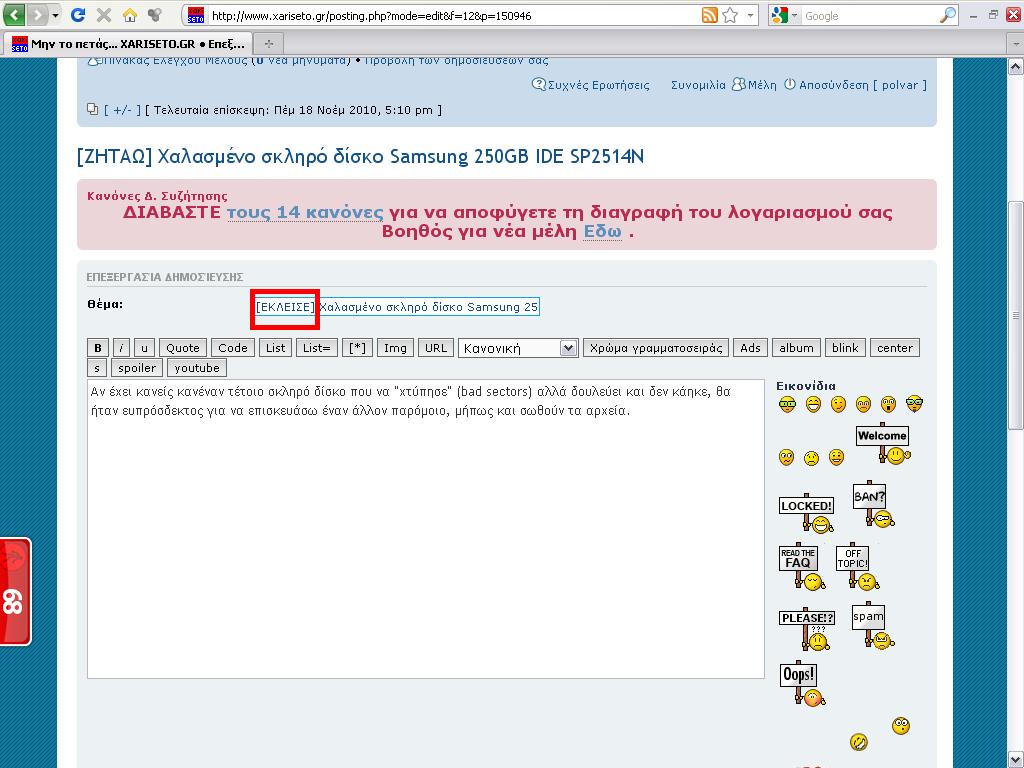This screenshot has width=1024, height=768.
Task: Open the tab list dropdown at right
Action: (1016, 44)
